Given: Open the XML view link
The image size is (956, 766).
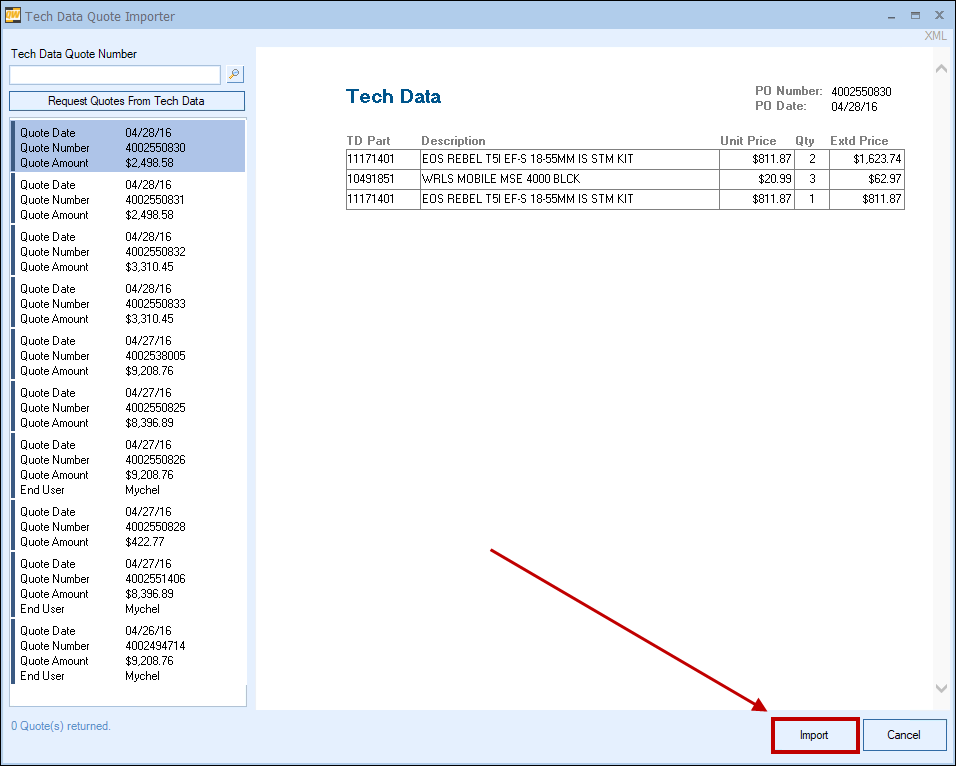Looking at the screenshot, I should [935, 36].
